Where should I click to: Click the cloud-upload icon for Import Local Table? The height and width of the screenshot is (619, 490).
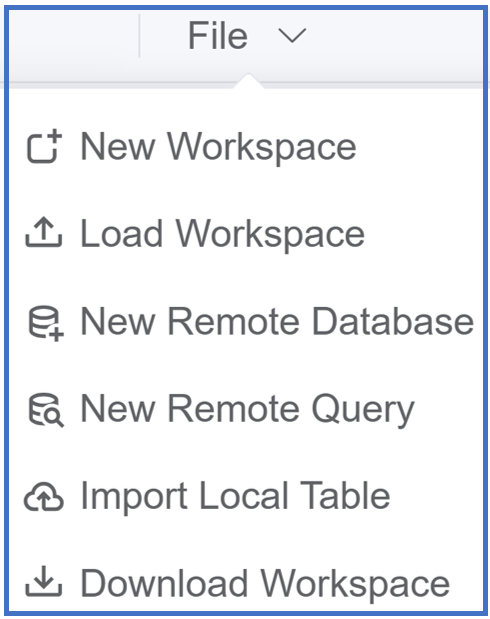44,496
